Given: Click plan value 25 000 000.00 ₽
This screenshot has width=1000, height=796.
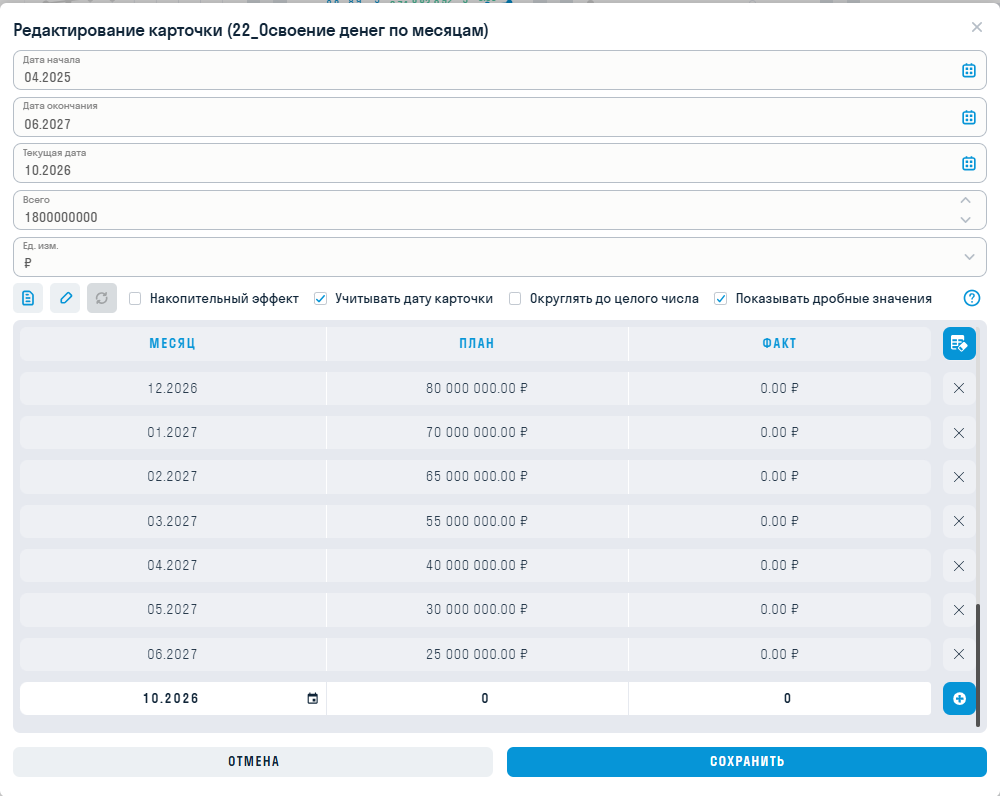Looking at the screenshot, I should pos(477,654).
